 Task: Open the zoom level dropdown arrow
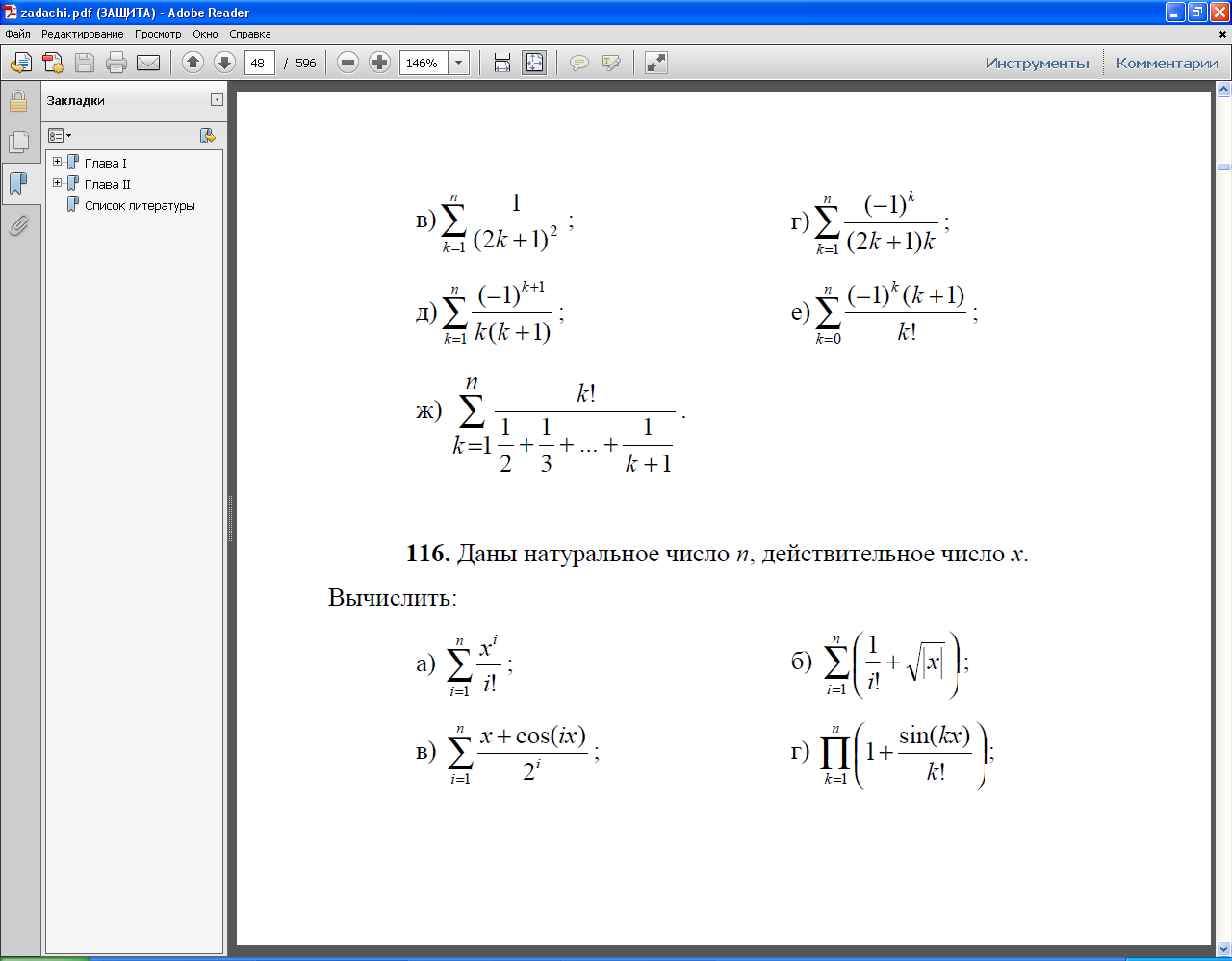point(459,63)
